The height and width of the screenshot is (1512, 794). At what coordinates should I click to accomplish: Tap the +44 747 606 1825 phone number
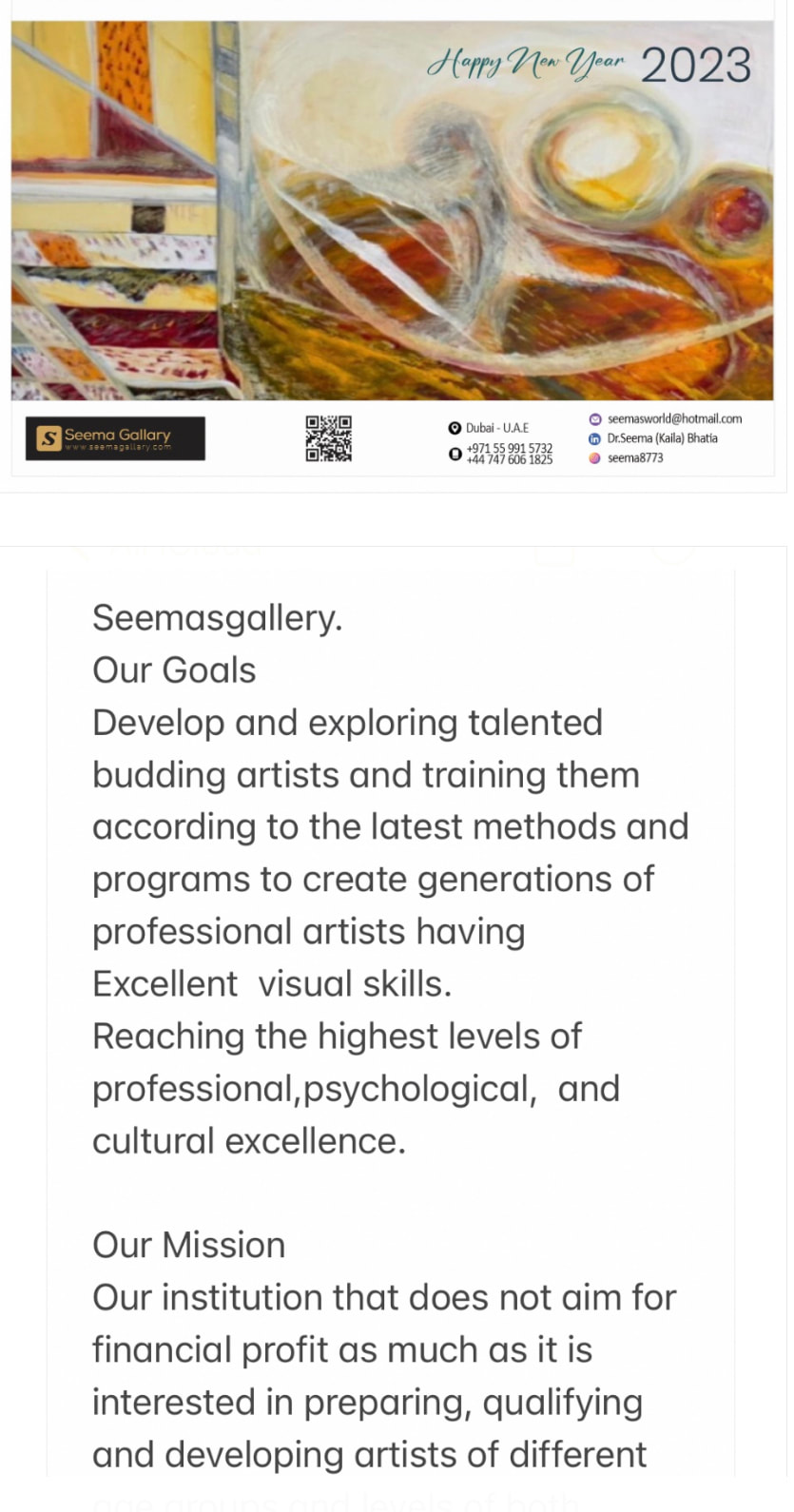[x=509, y=459]
